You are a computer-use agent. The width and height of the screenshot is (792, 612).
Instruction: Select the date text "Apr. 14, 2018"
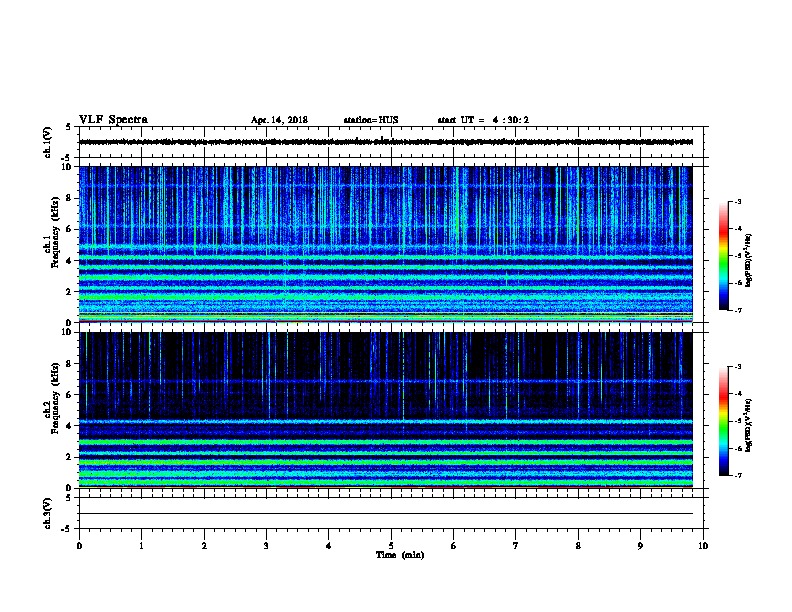click(x=279, y=120)
